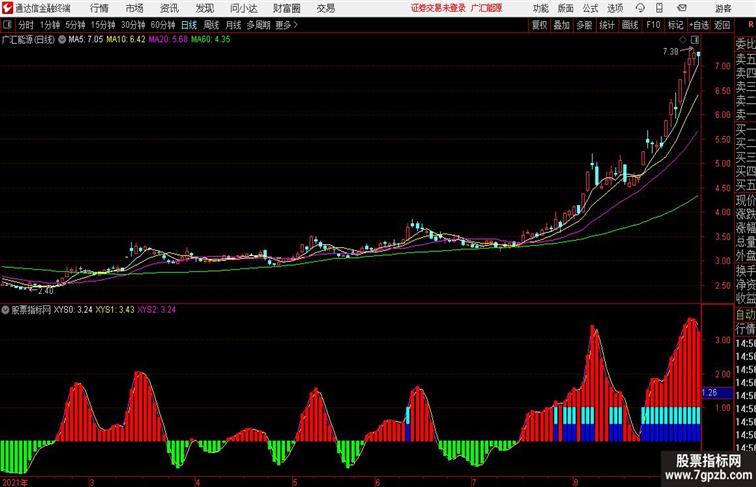Click the 复权 toolbar button
Screen dimensions: 756x487
(539, 25)
